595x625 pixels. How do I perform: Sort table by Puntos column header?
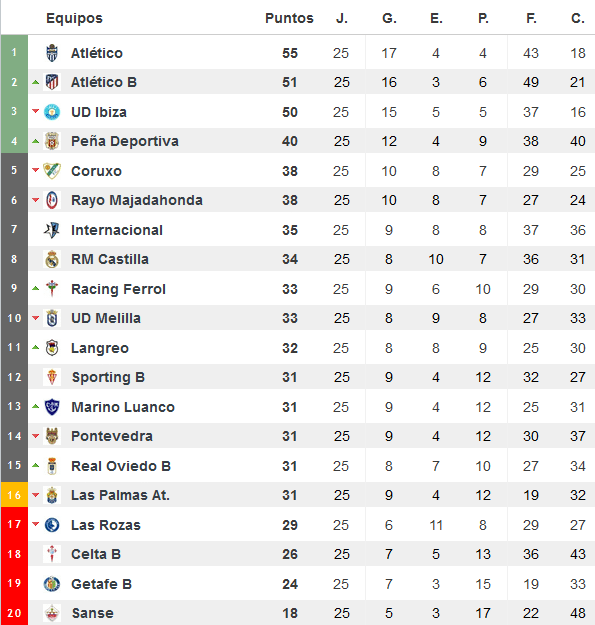(289, 18)
